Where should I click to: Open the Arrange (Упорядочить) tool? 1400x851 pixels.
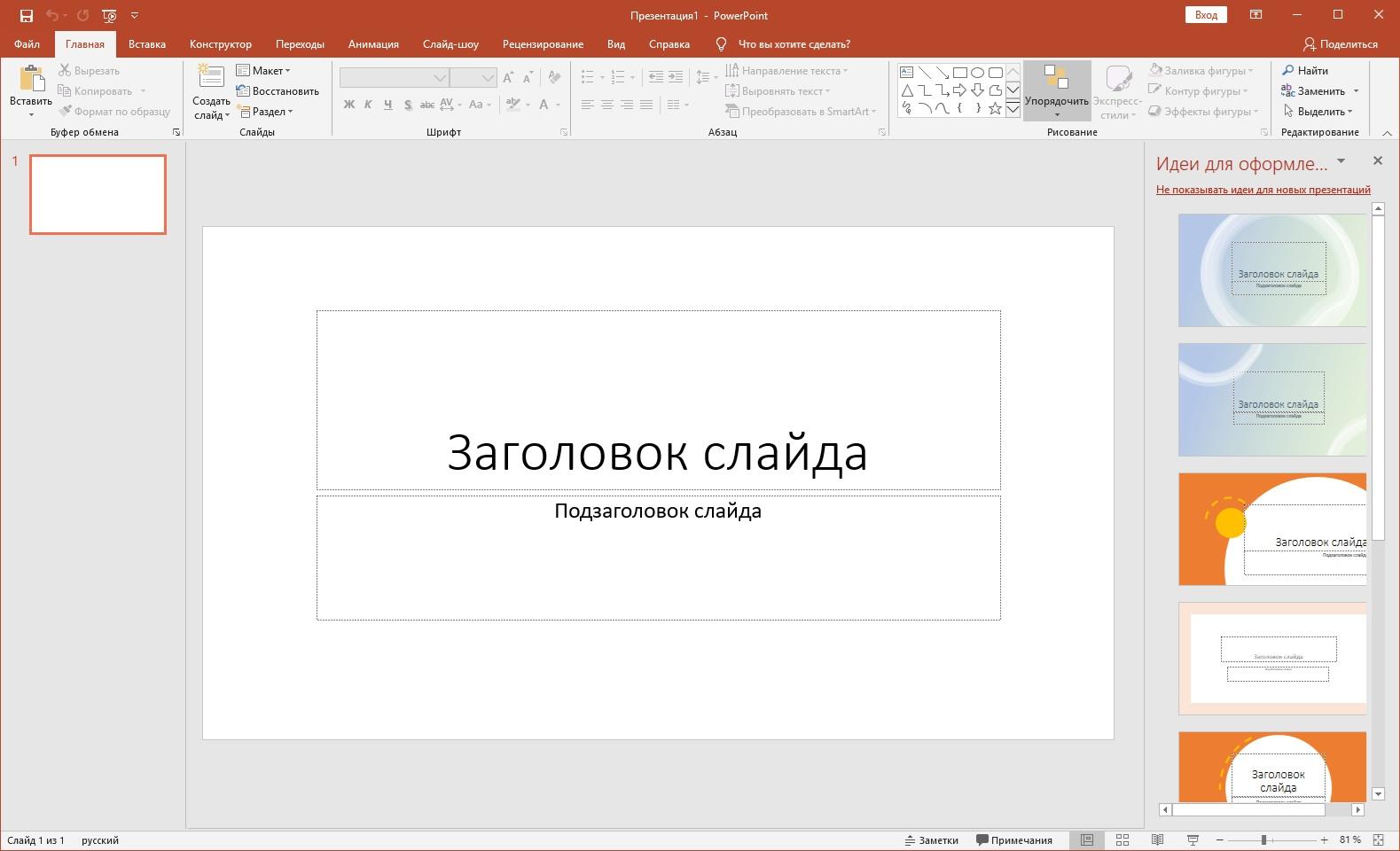pyautogui.click(x=1056, y=90)
